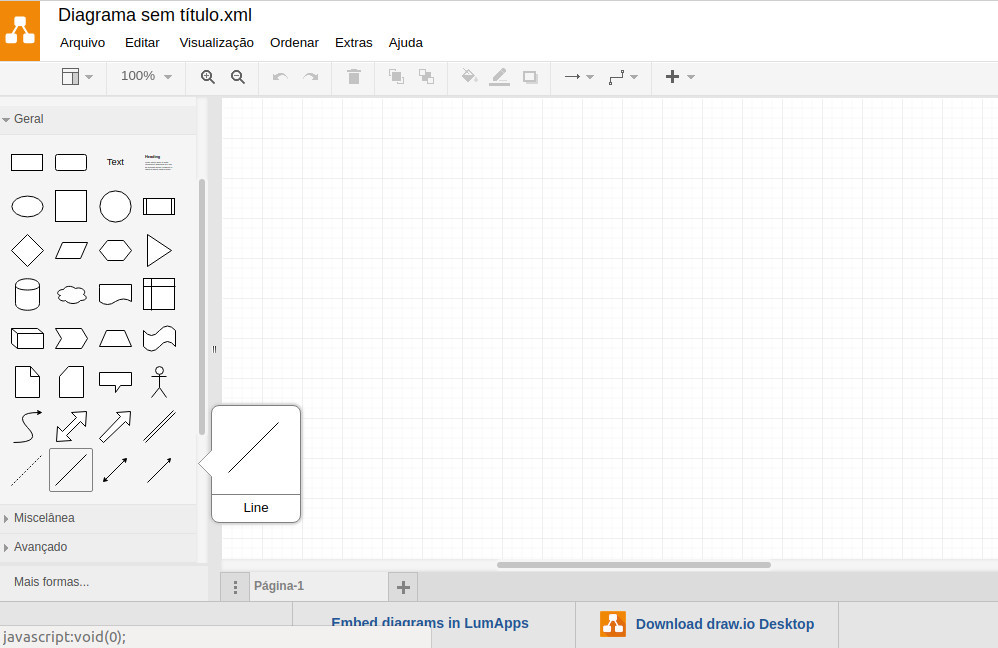Select the Heading textbox shape
Viewport: 998px width, 648px height.
pos(158,162)
